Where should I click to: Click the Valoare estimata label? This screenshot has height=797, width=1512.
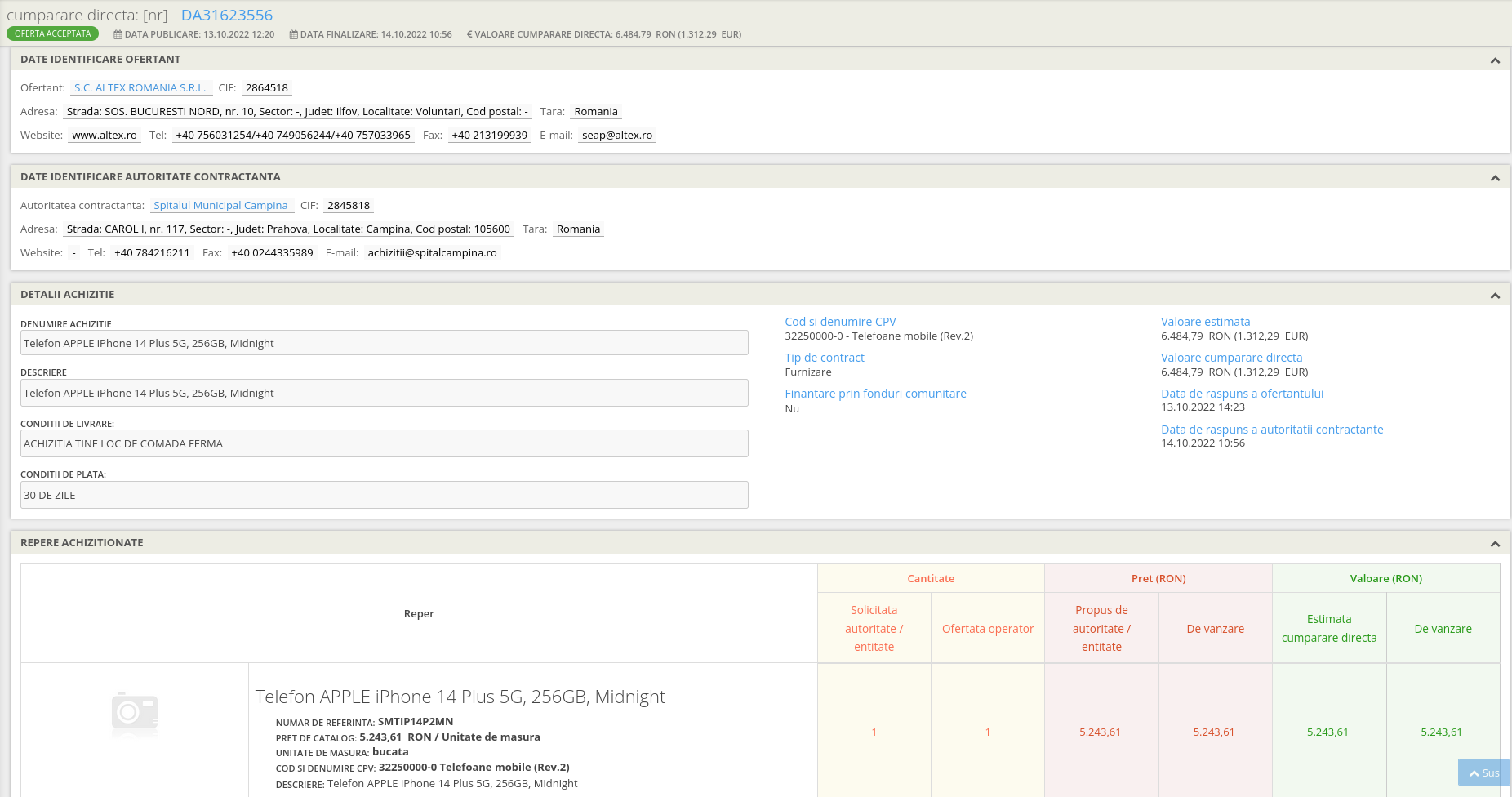tap(1206, 322)
